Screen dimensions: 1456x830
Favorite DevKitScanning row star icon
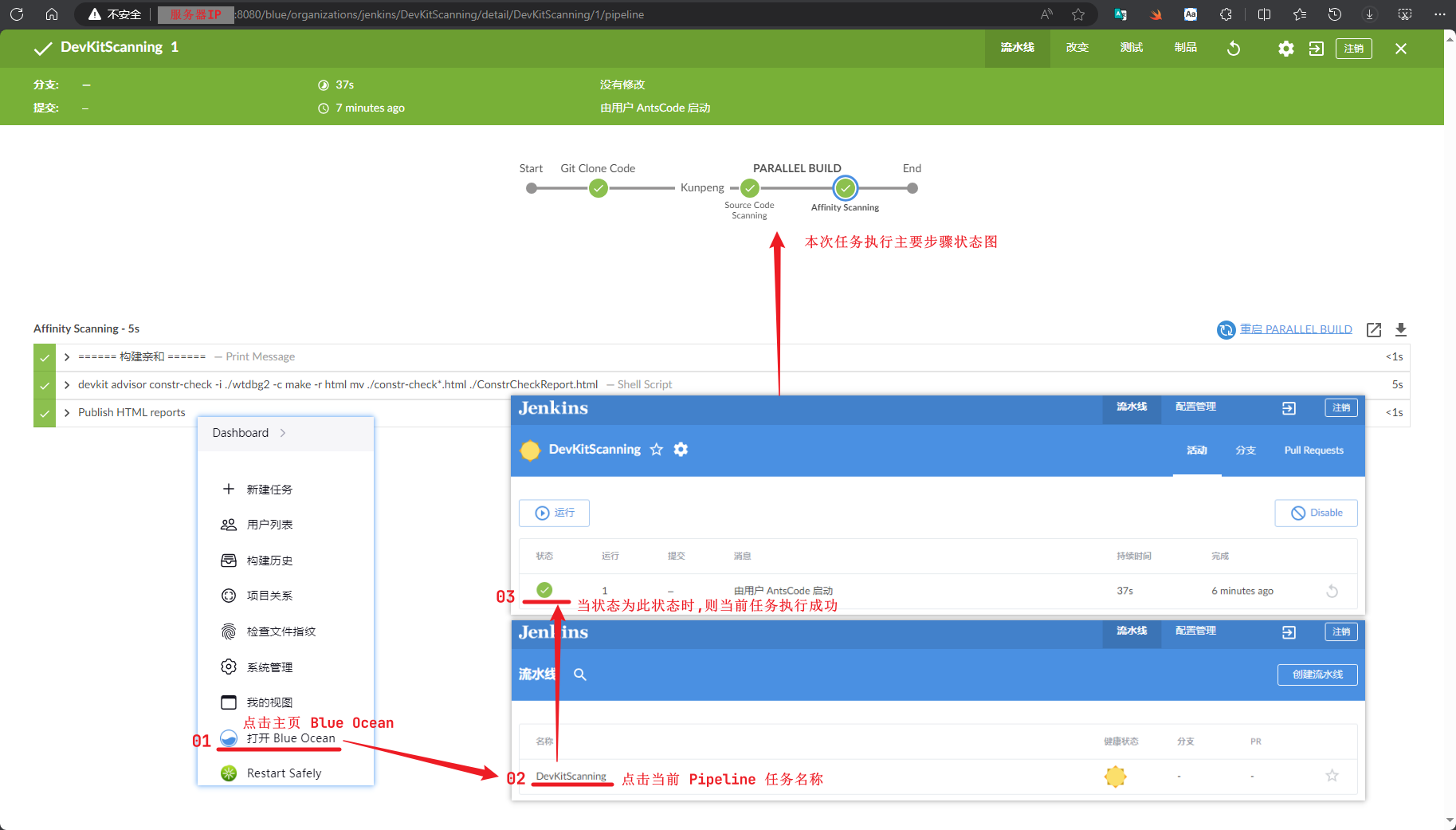(1332, 776)
